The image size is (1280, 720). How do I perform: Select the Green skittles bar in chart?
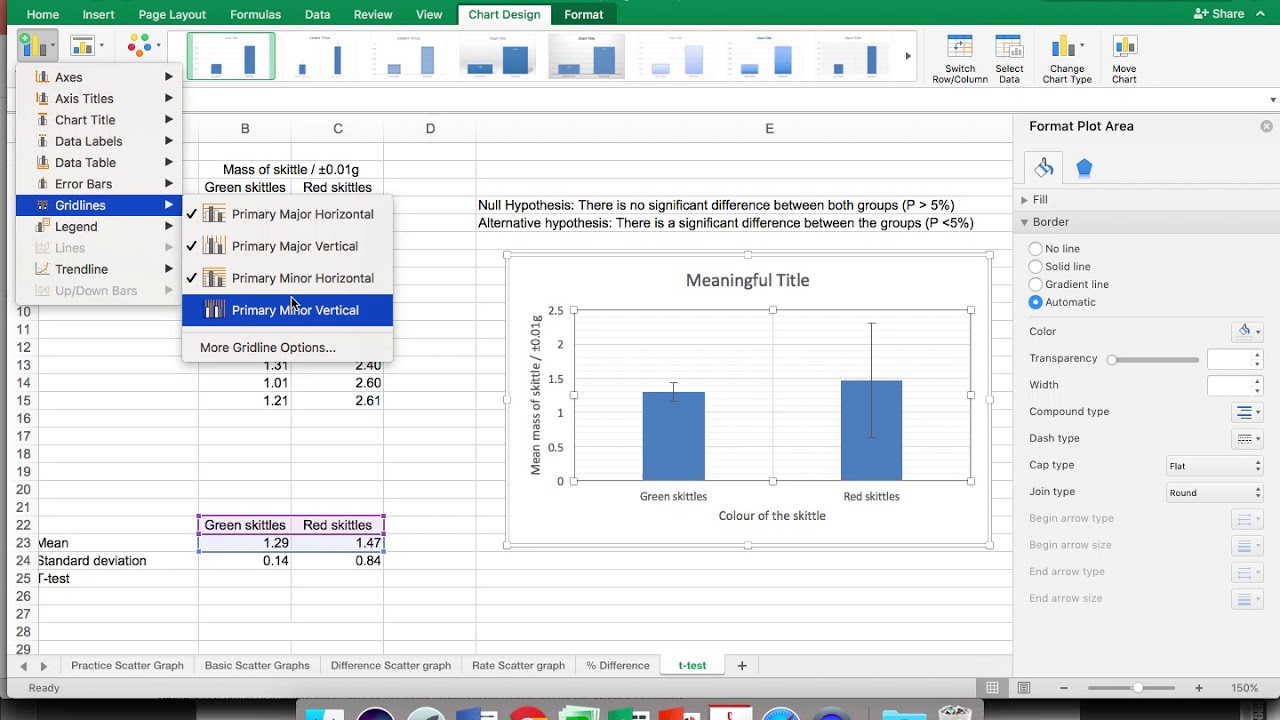(673, 436)
